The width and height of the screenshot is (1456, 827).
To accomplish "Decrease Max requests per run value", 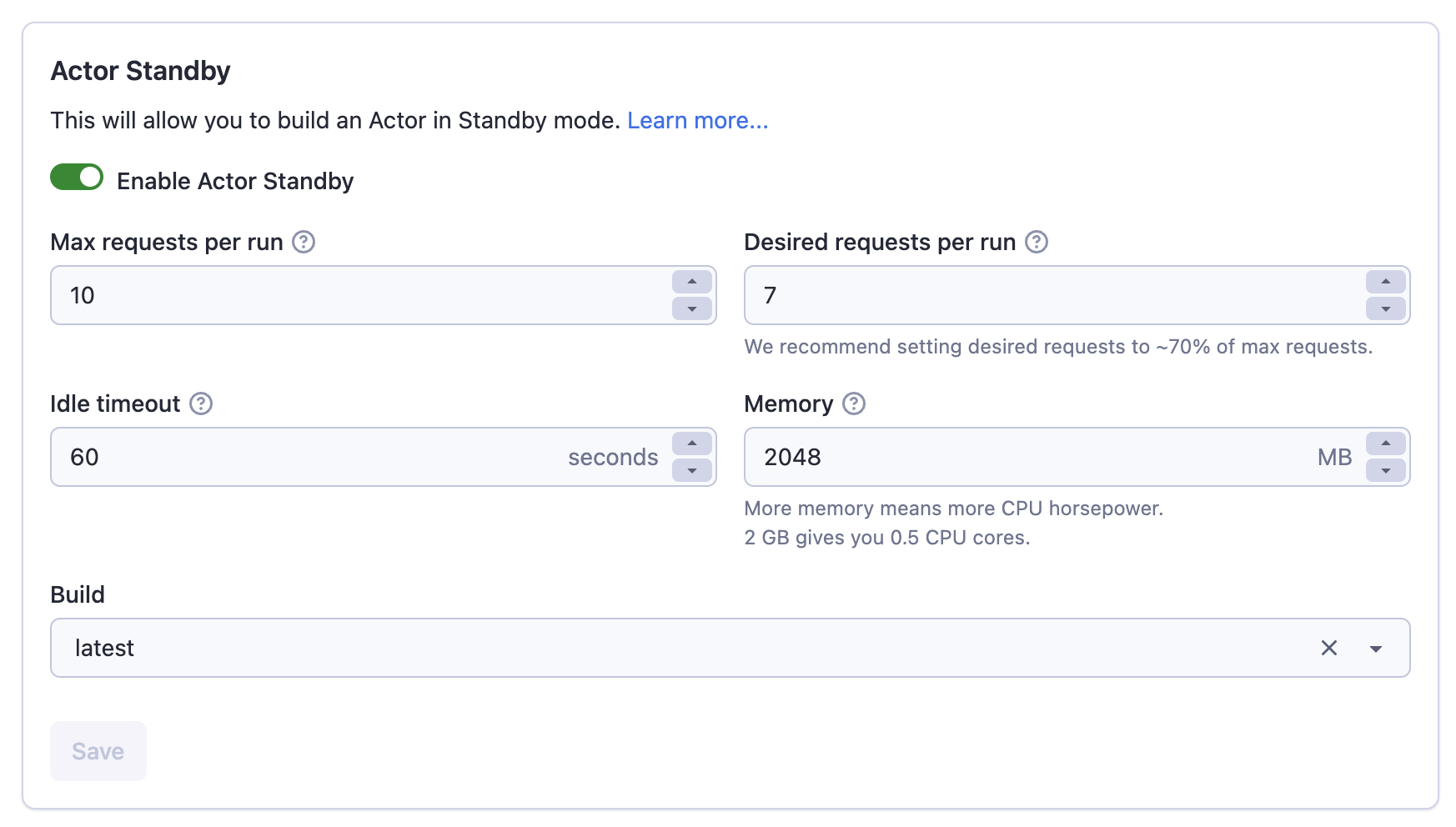I will point(692,308).
